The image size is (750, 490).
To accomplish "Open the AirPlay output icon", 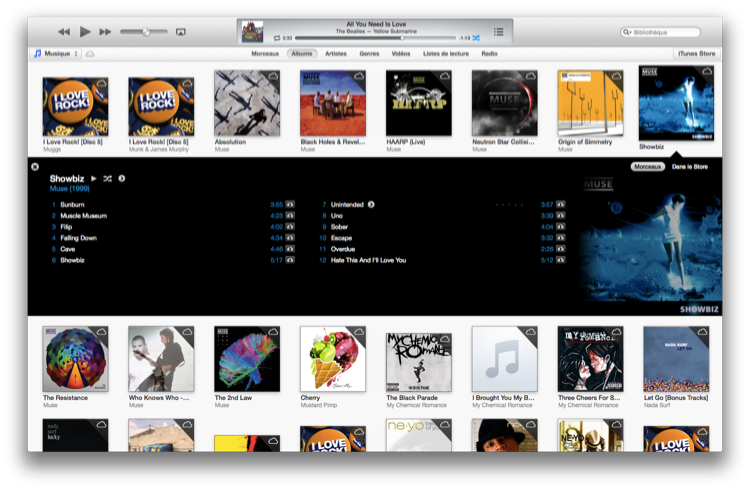I will (x=181, y=32).
